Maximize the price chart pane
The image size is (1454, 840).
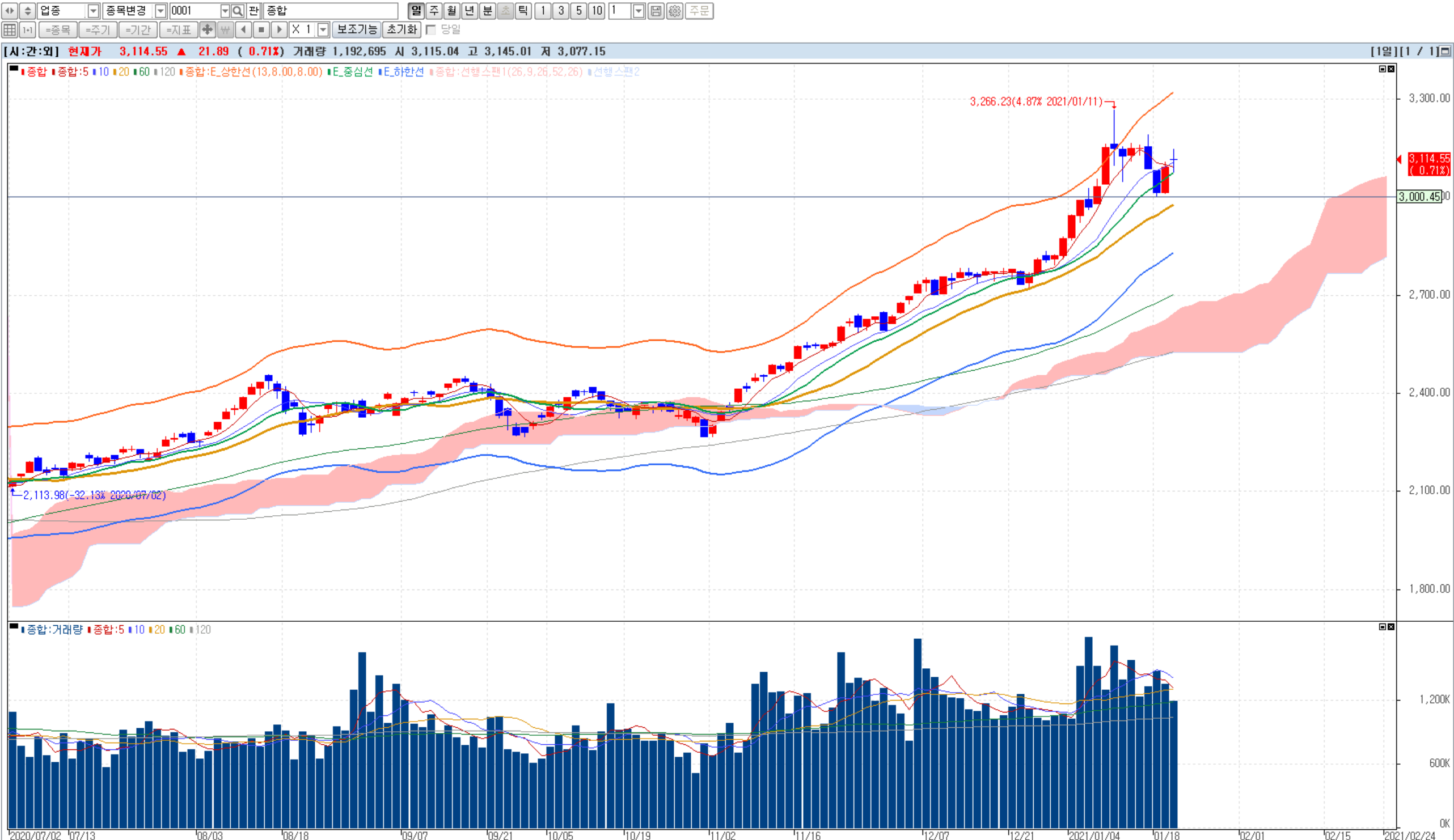point(1383,69)
